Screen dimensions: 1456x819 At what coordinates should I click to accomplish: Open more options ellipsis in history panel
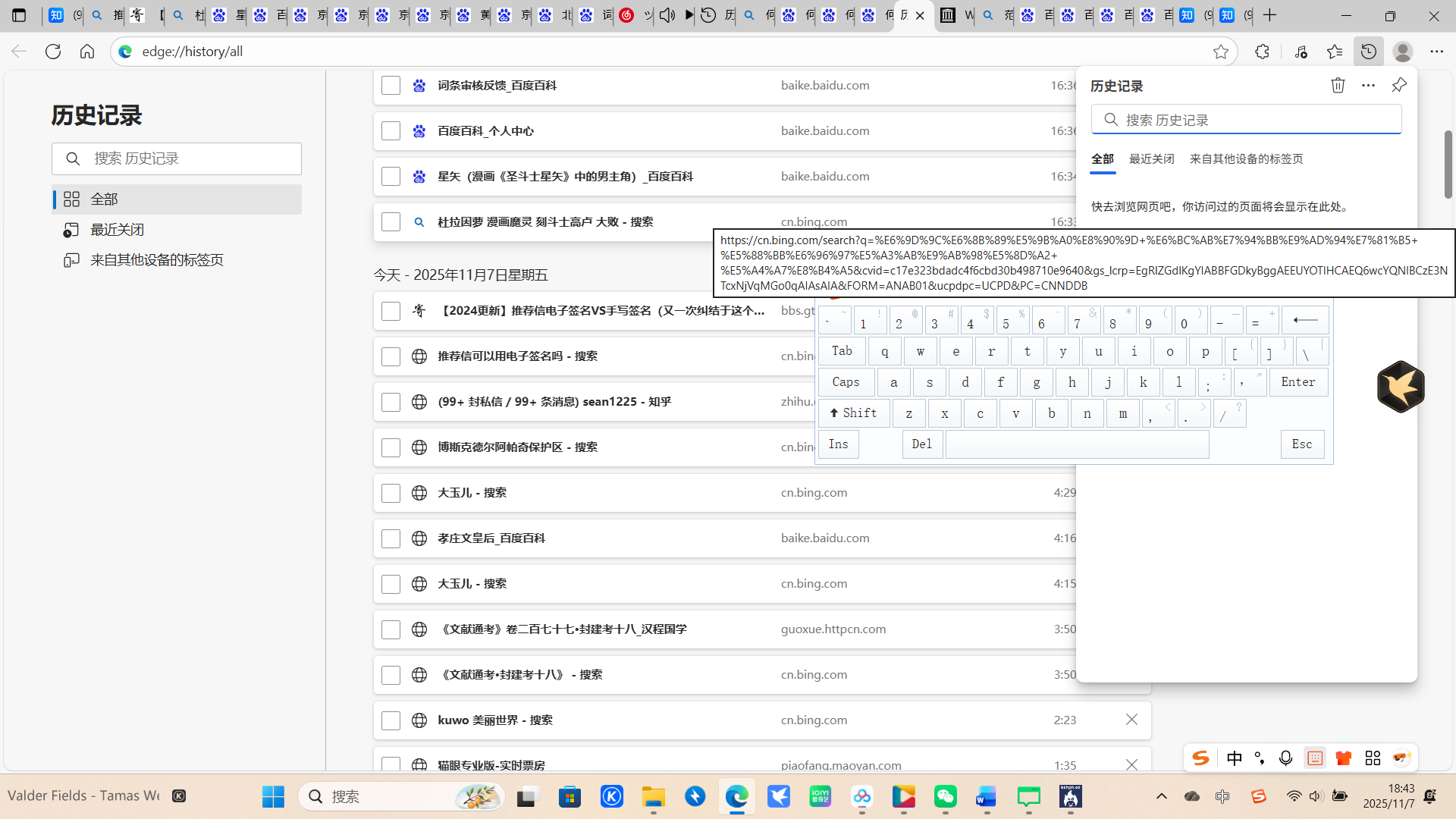point(1368,86)
